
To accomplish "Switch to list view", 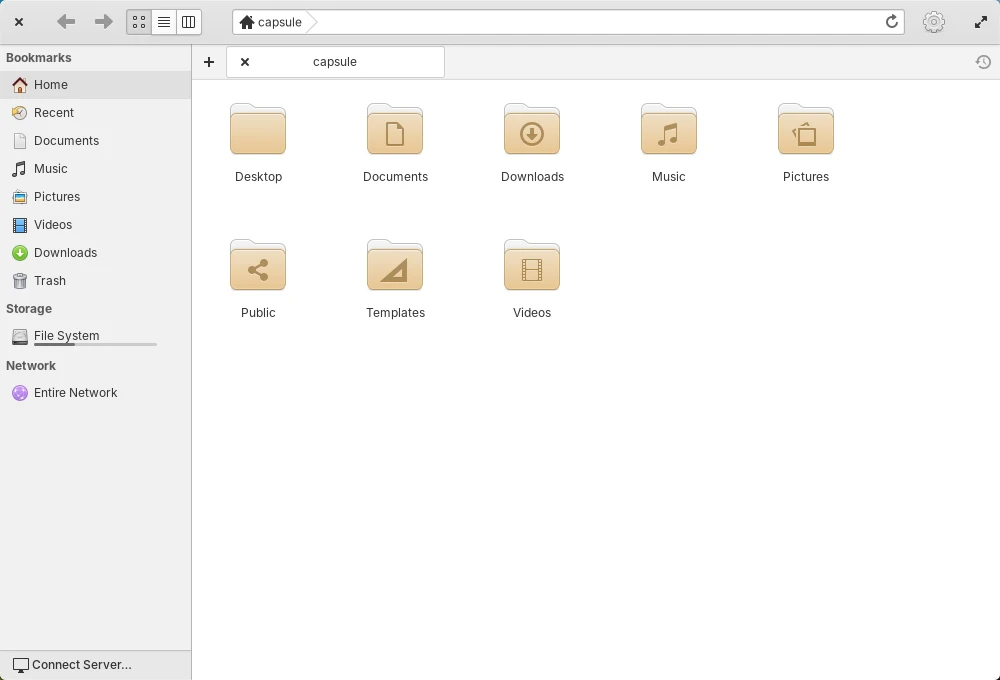I will coord(164,22).
